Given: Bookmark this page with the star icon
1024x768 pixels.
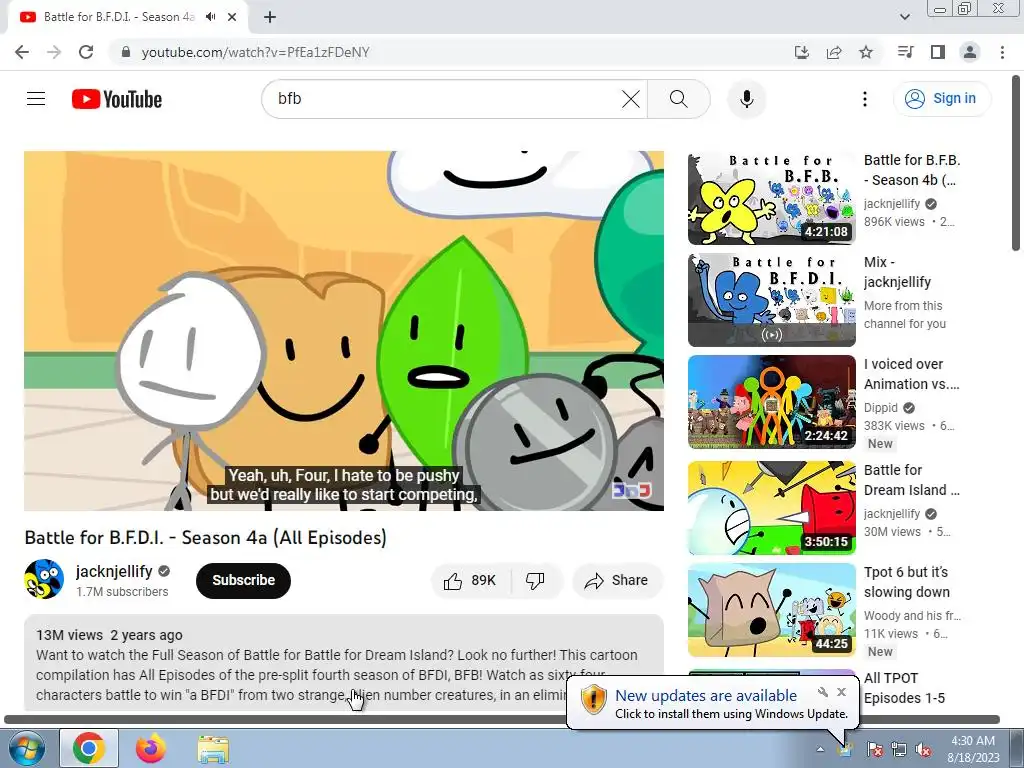Looking at the screenshot, I should click(866, 52).
